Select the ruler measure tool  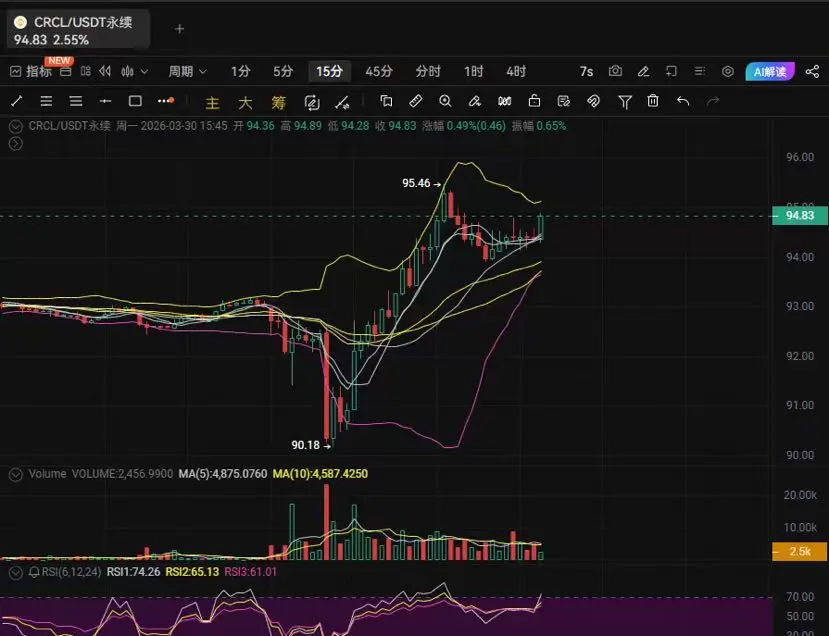(x=416, y=100)
